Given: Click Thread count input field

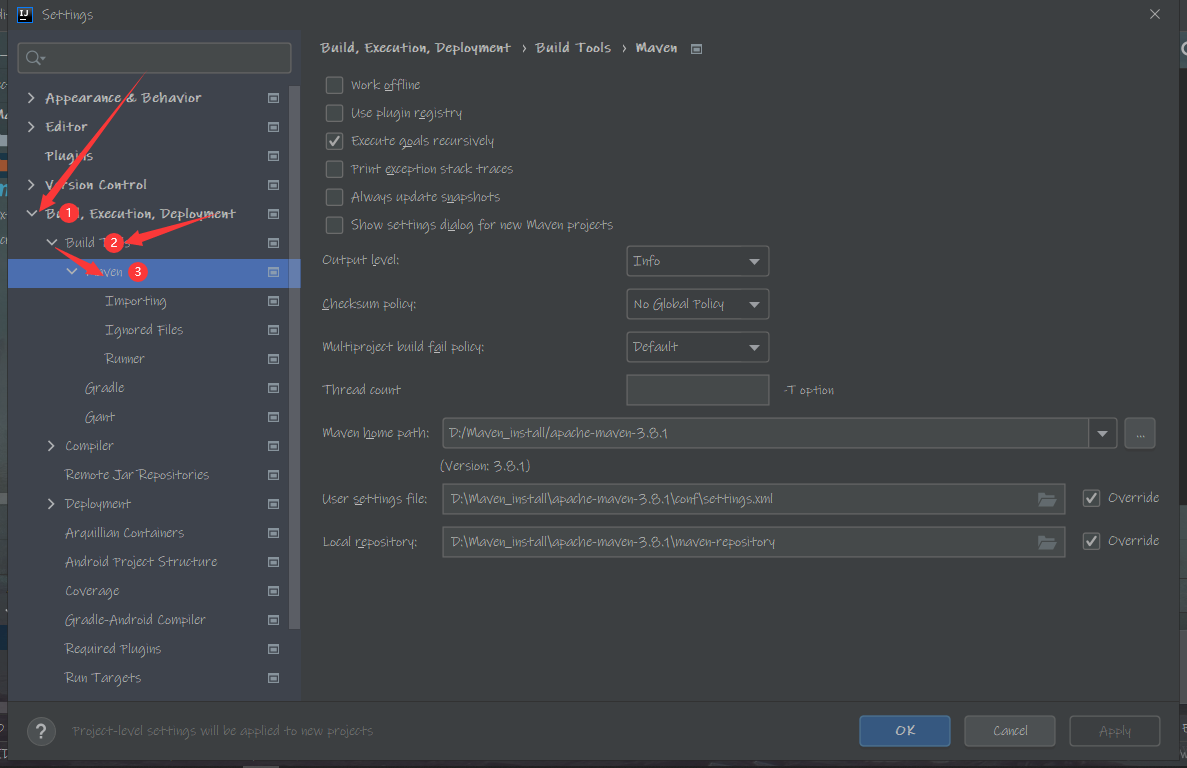Looking at the screenshot, I should click(697, 390).
